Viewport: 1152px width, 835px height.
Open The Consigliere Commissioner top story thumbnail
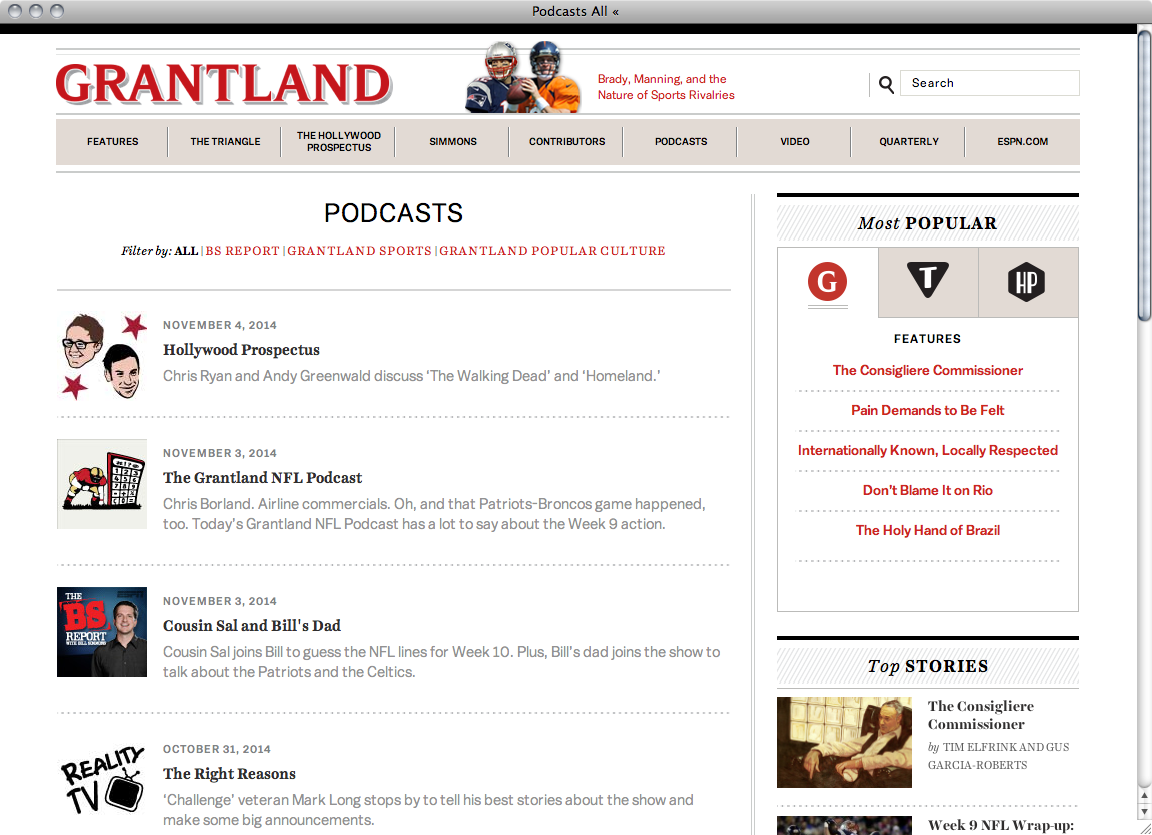click(844, 742)
